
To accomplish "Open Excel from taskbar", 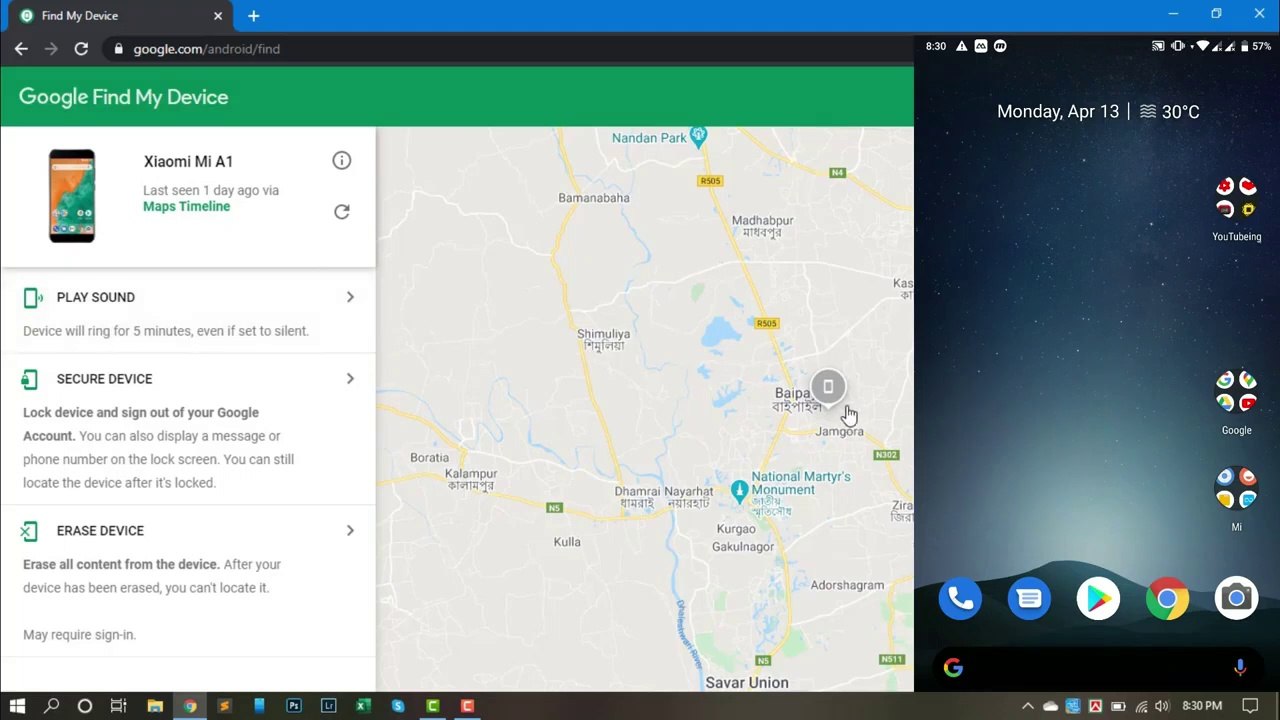I will click(363, 706).
